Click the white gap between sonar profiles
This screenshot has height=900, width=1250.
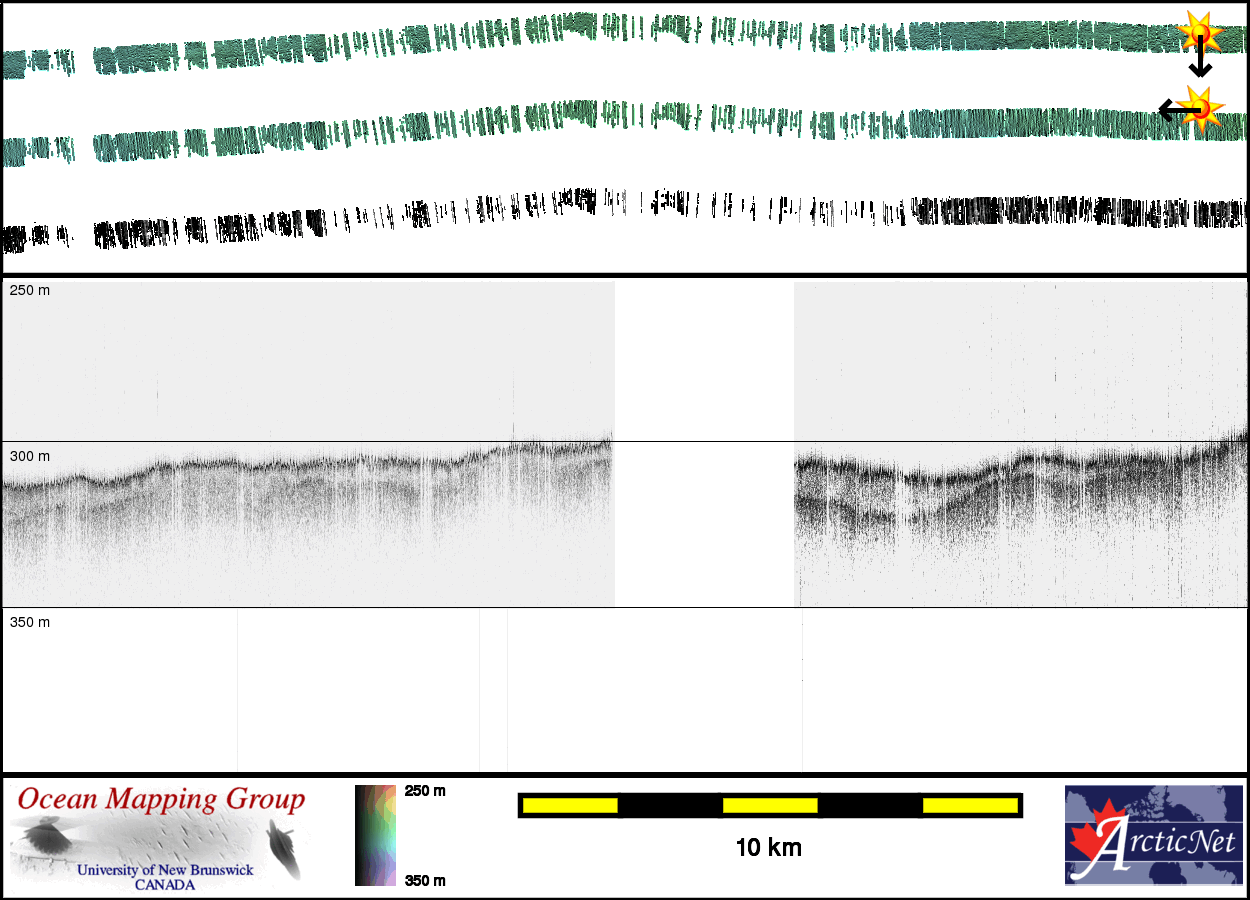(x=704, y=440)
